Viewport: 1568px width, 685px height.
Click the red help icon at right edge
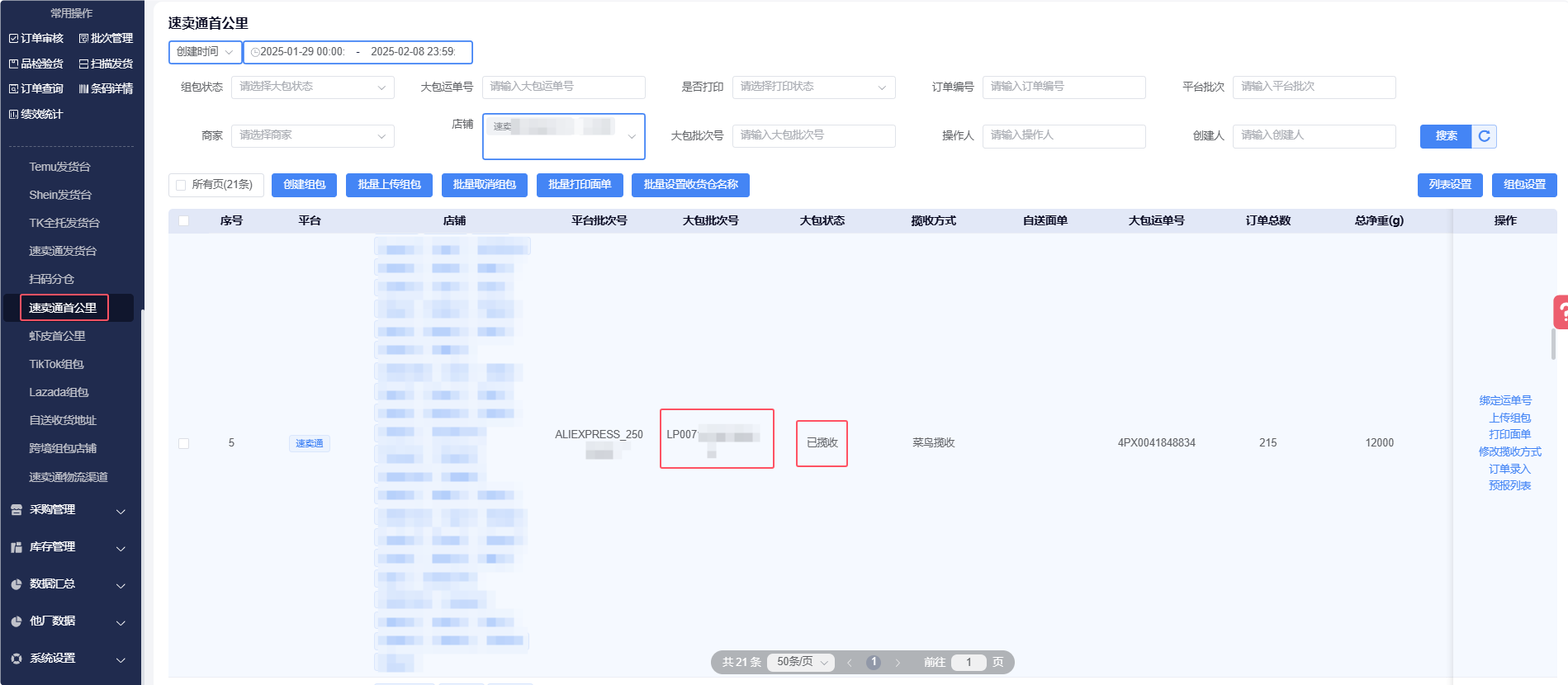pos(1561,313)
